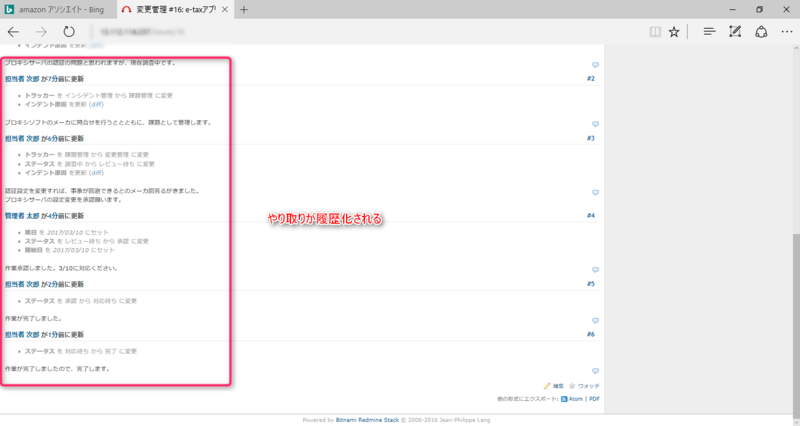
Task: Open journal note link #5
Action: [x=590, y=284]
